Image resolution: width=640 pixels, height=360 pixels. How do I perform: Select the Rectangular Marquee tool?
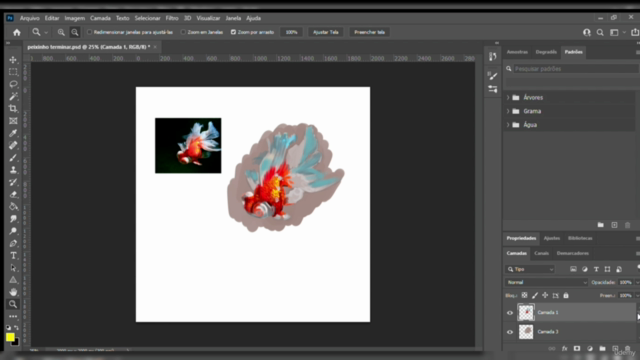[13, 72]
